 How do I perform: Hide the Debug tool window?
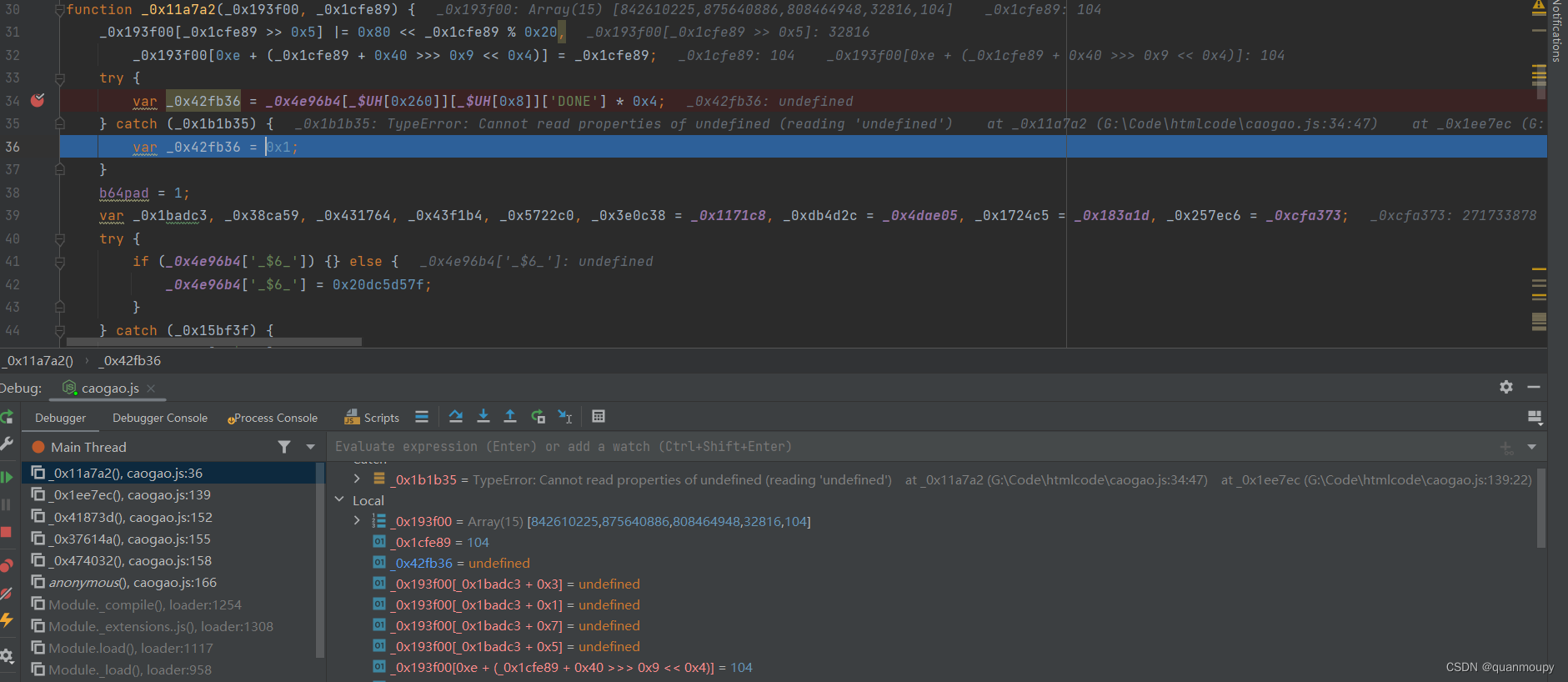point(1534,387)
